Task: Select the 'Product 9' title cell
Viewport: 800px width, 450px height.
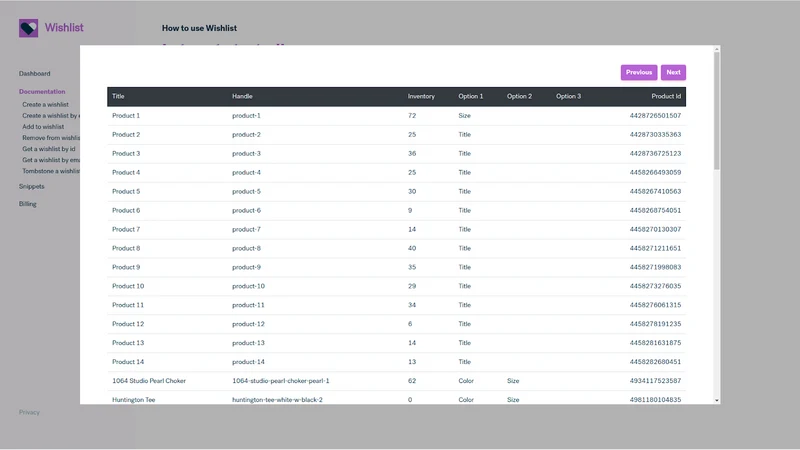Action: (126, 267)
